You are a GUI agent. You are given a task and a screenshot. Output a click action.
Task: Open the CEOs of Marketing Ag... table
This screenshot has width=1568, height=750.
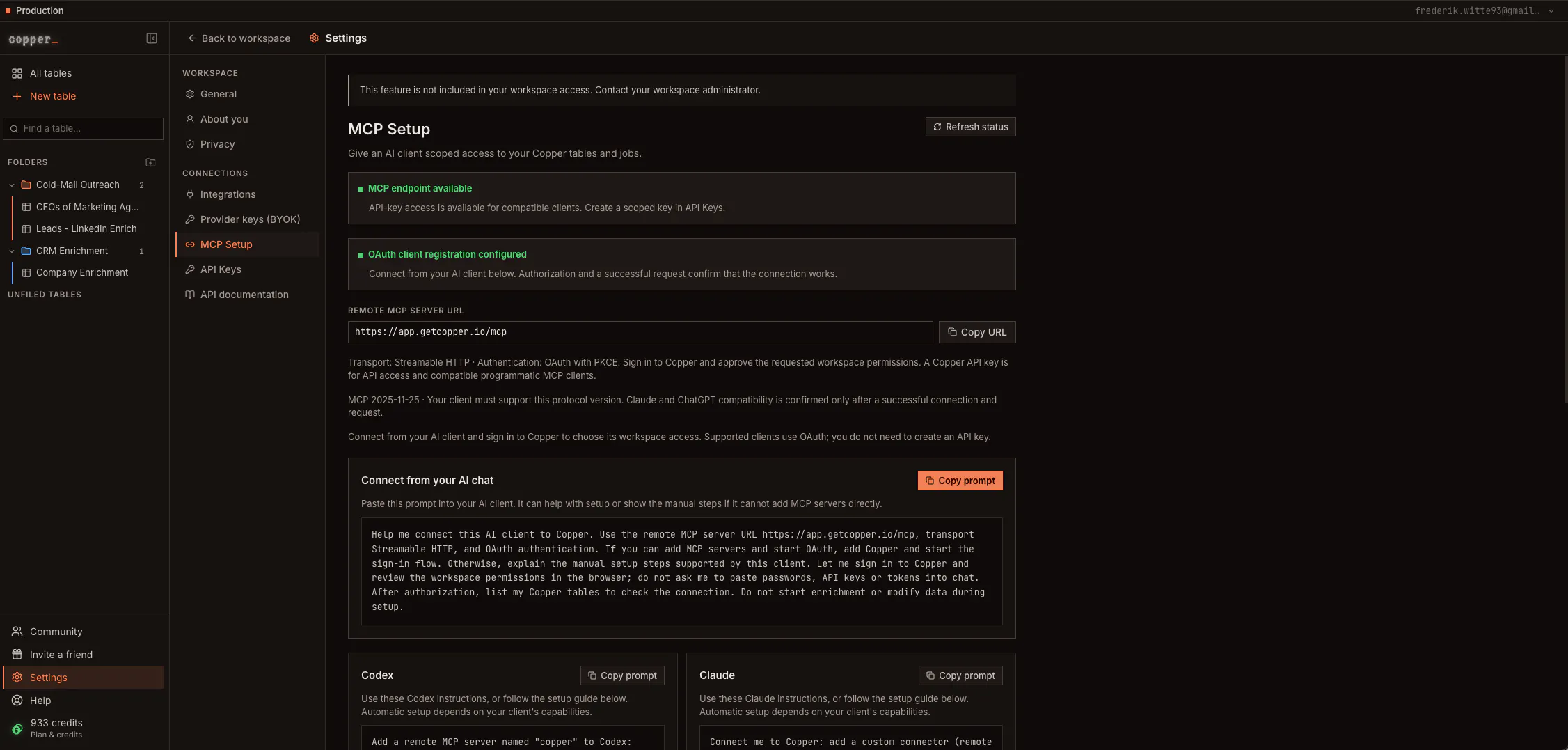click(87, 207)
